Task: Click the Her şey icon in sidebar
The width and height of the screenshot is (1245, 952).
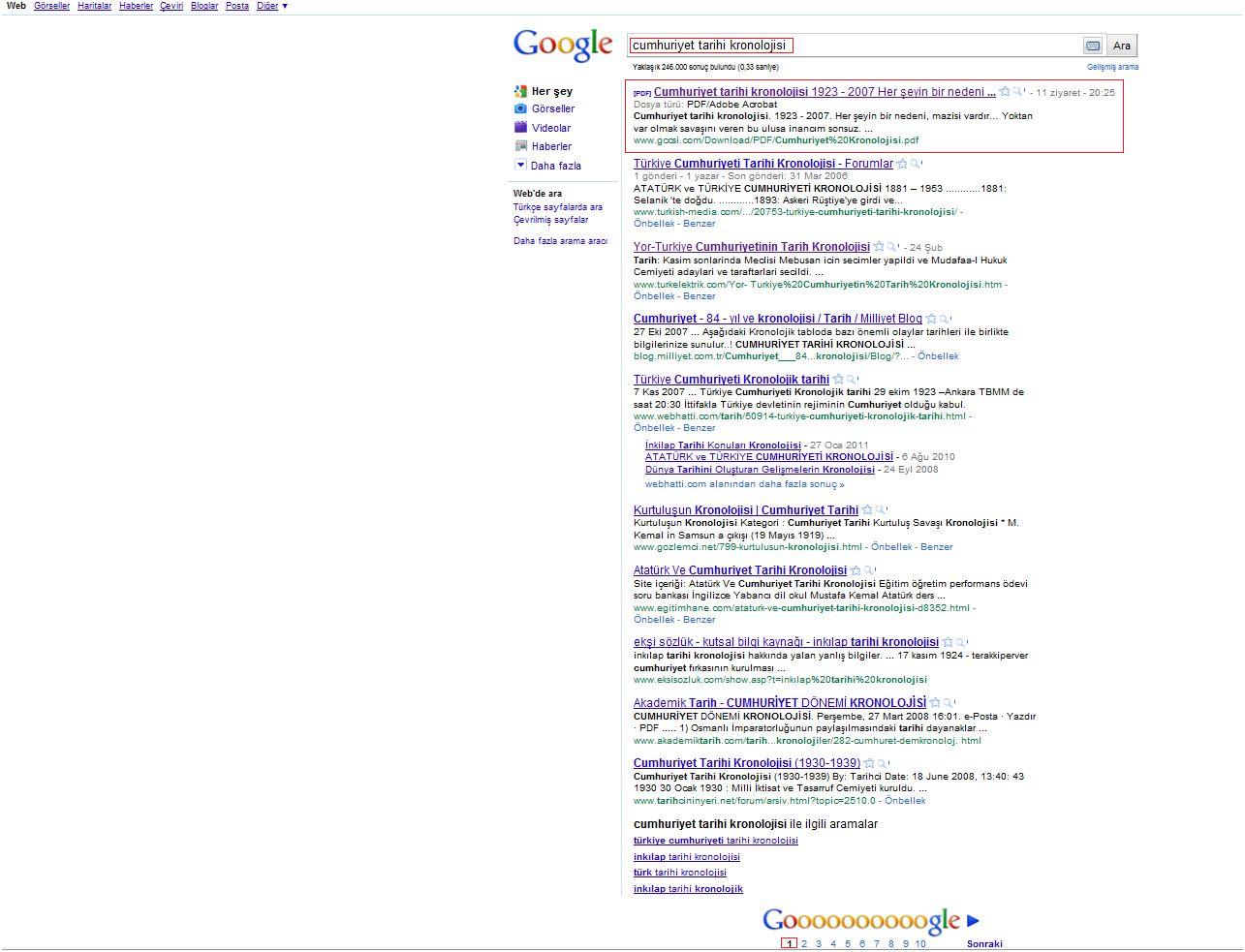Action: [x=520, y=91]
